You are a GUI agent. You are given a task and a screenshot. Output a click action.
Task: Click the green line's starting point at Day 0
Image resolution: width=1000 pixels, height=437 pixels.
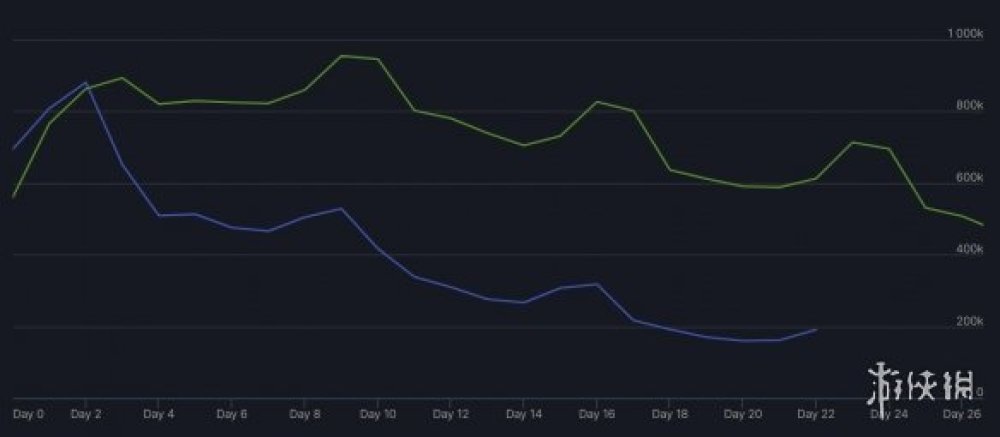coord(13,197)
